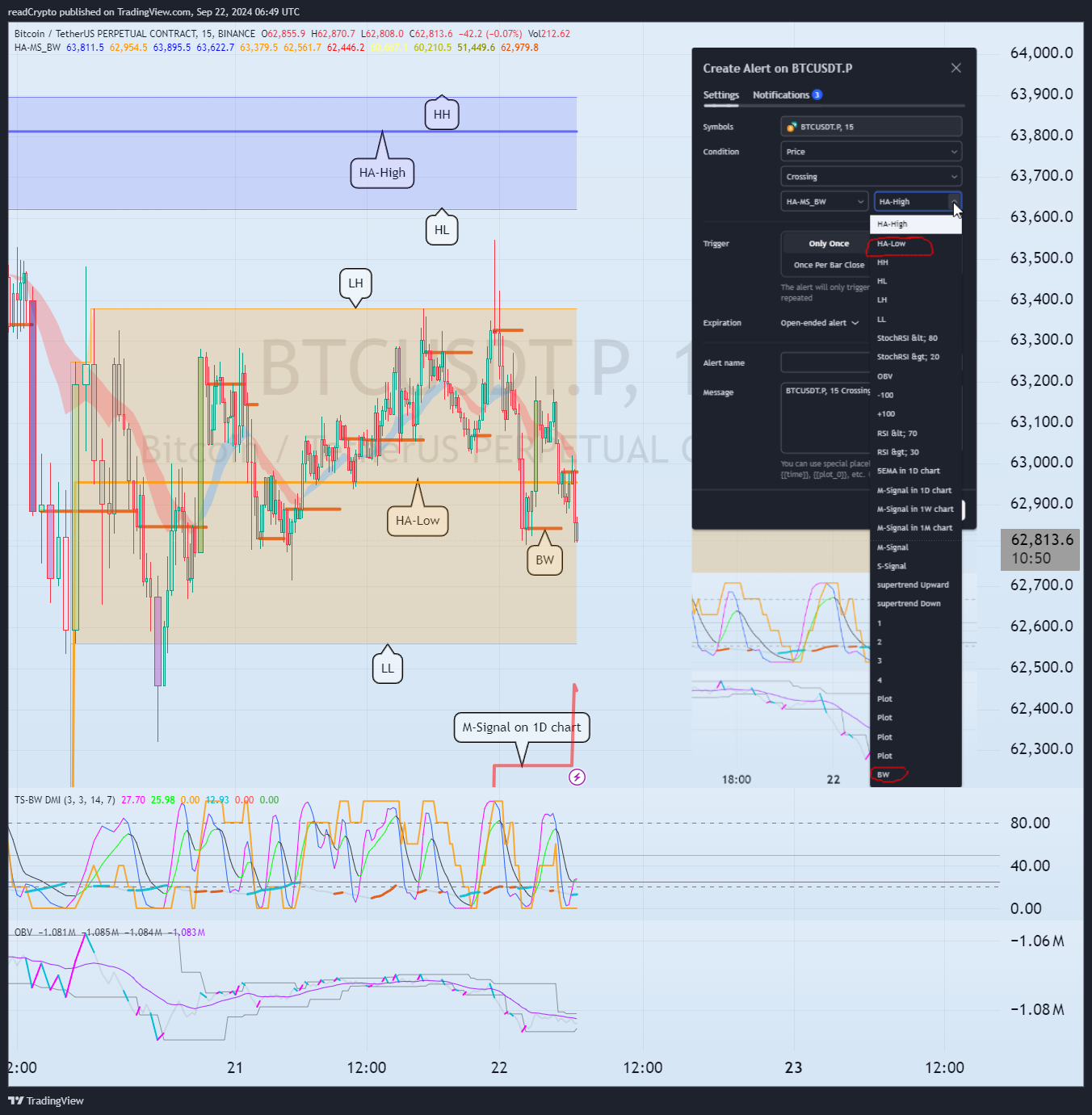The width and height of the screenshot is (1092, 1115).
Task: Expand the Crossing condition dropdown
Action: pos(871,177)
